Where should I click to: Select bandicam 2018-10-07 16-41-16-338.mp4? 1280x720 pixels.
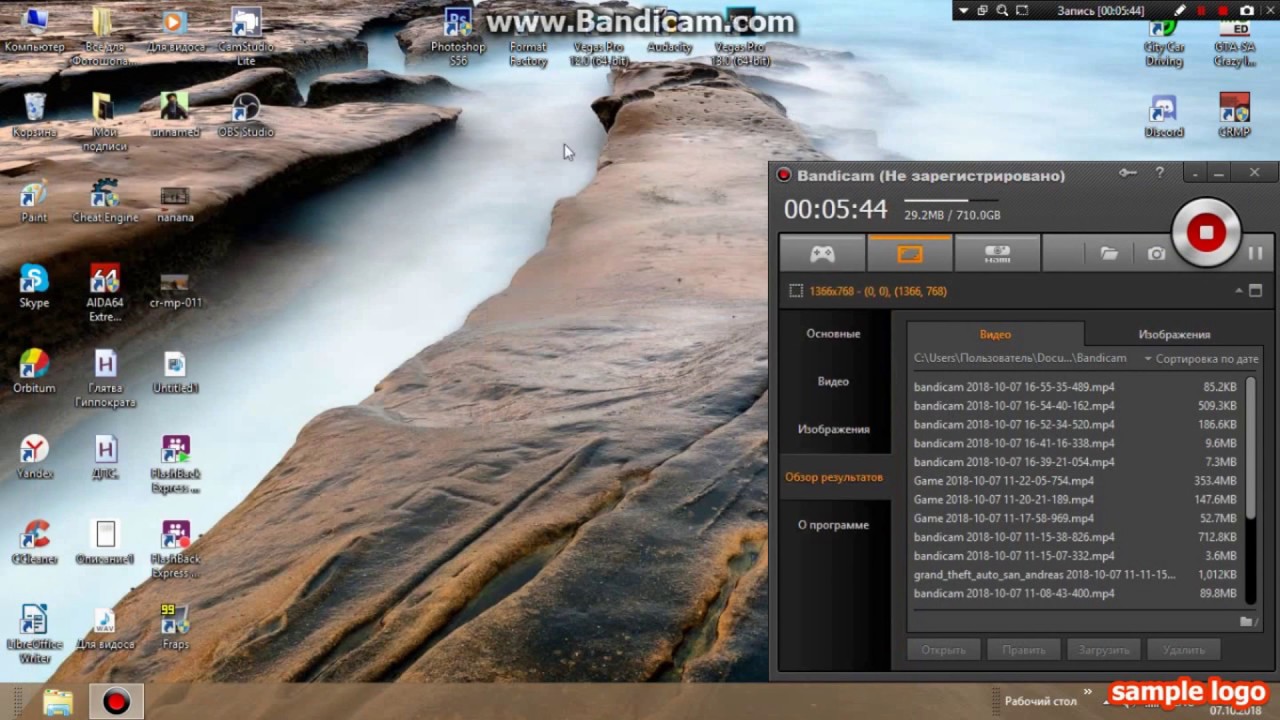coord(1076,443)
